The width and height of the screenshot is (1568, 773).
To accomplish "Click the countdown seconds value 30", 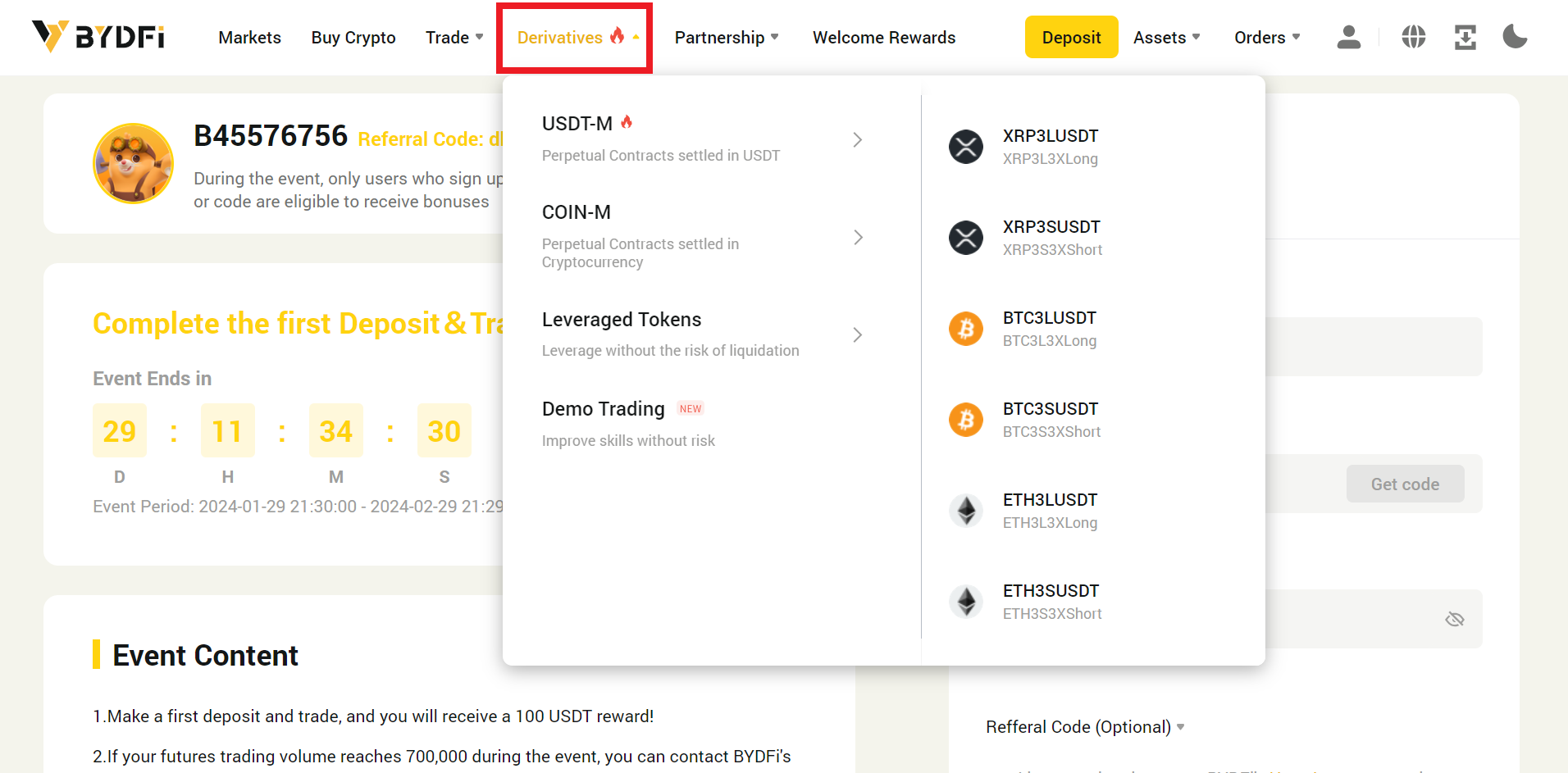I will coord(444,430).
